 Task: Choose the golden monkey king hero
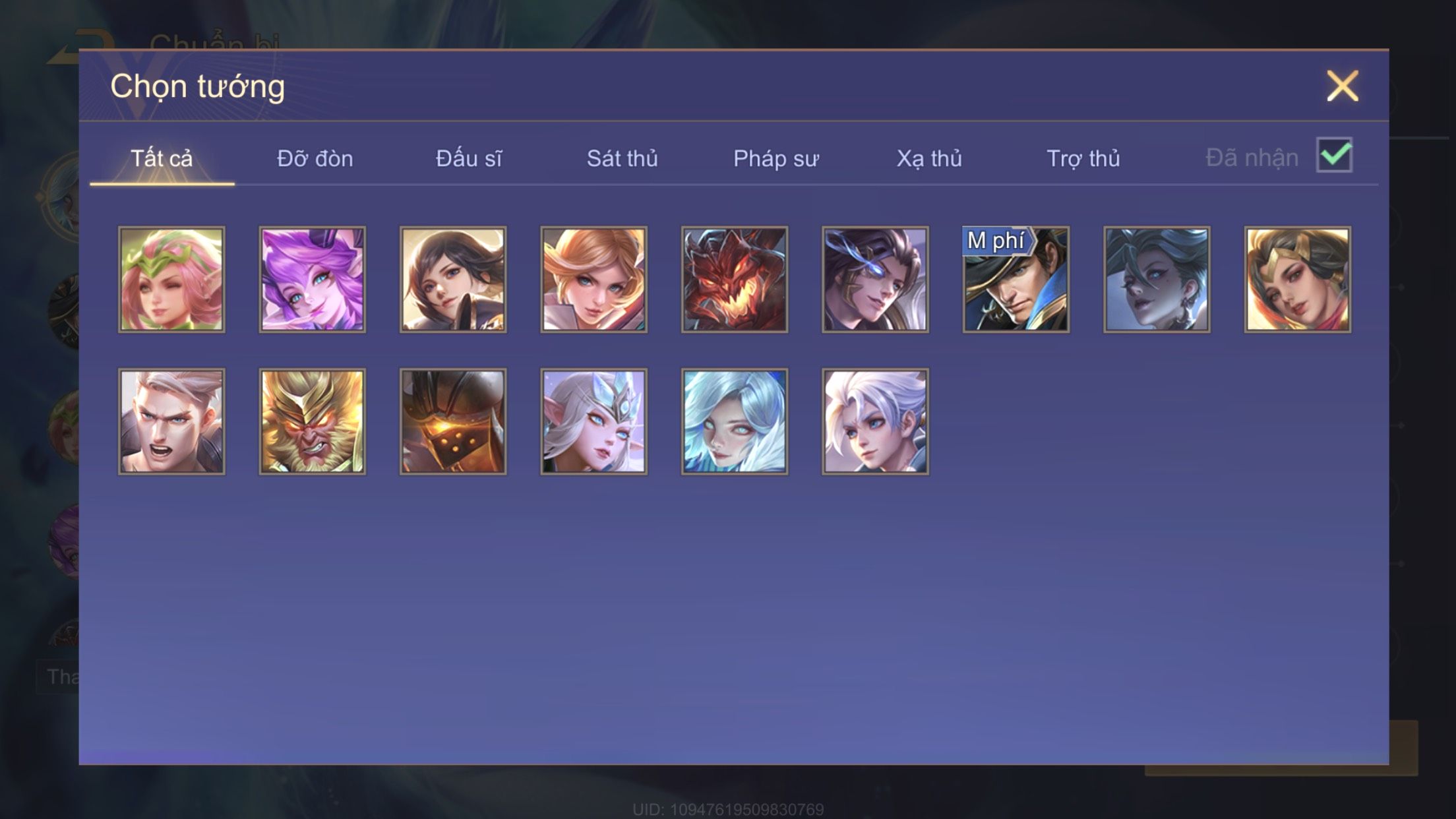pyautogui.click(x=312, y=421)
